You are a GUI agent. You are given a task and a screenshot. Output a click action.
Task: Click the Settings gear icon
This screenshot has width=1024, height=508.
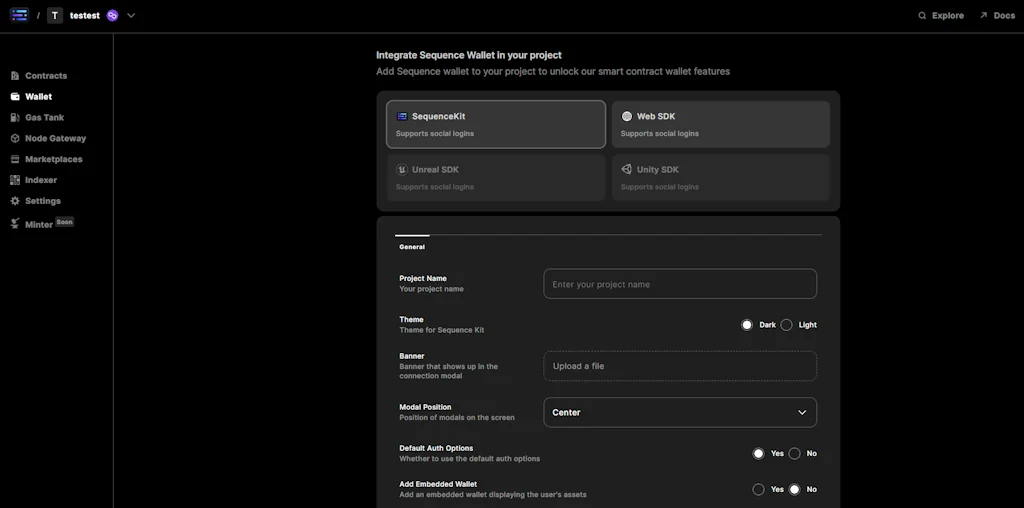click(15, 201)
